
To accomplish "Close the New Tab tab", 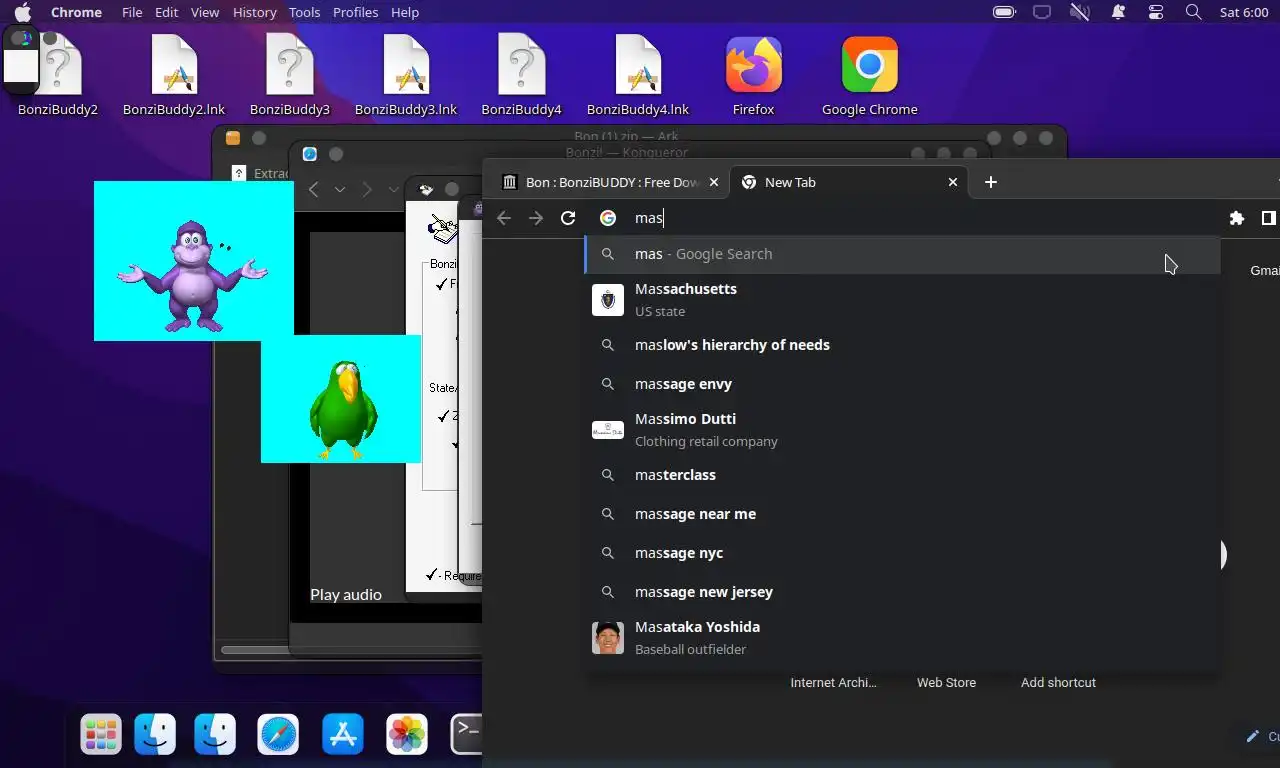I will [953, 182].
